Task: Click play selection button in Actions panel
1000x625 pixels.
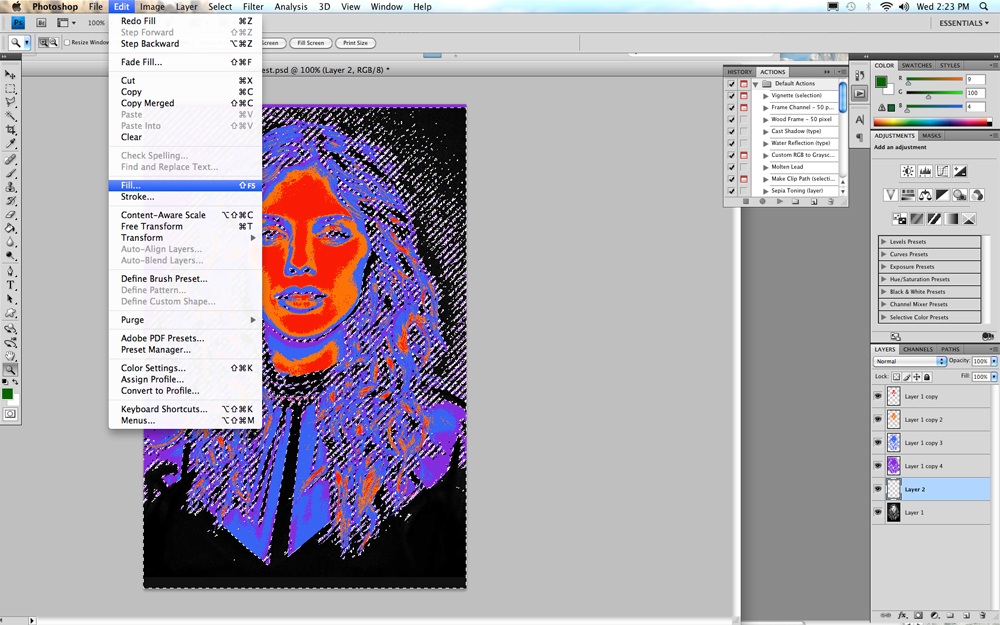Action: [x=779, y=202]
